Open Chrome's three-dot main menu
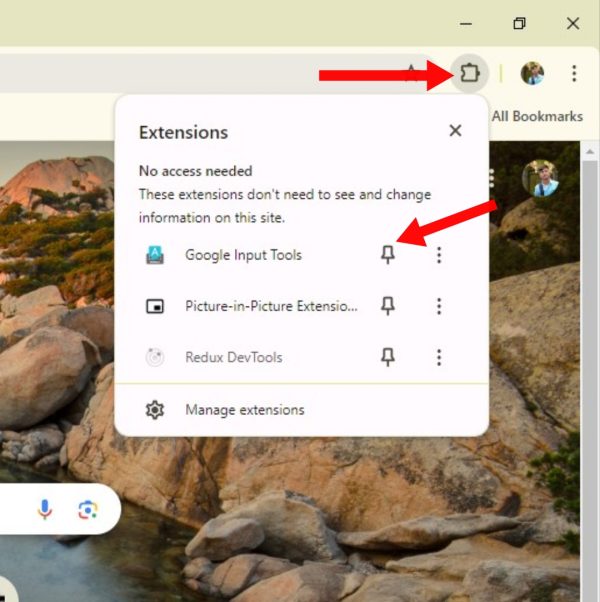 [x=574, y=73]
